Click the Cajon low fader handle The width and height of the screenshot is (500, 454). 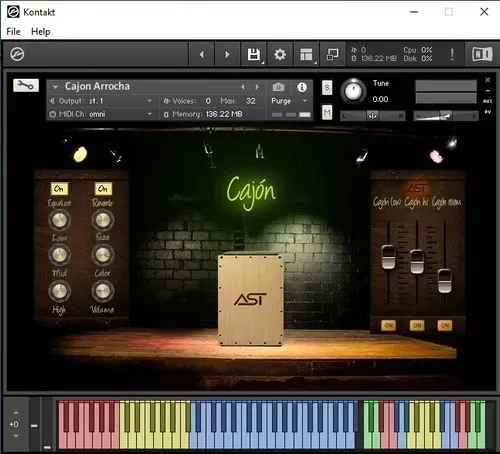(x=388, y=257)
